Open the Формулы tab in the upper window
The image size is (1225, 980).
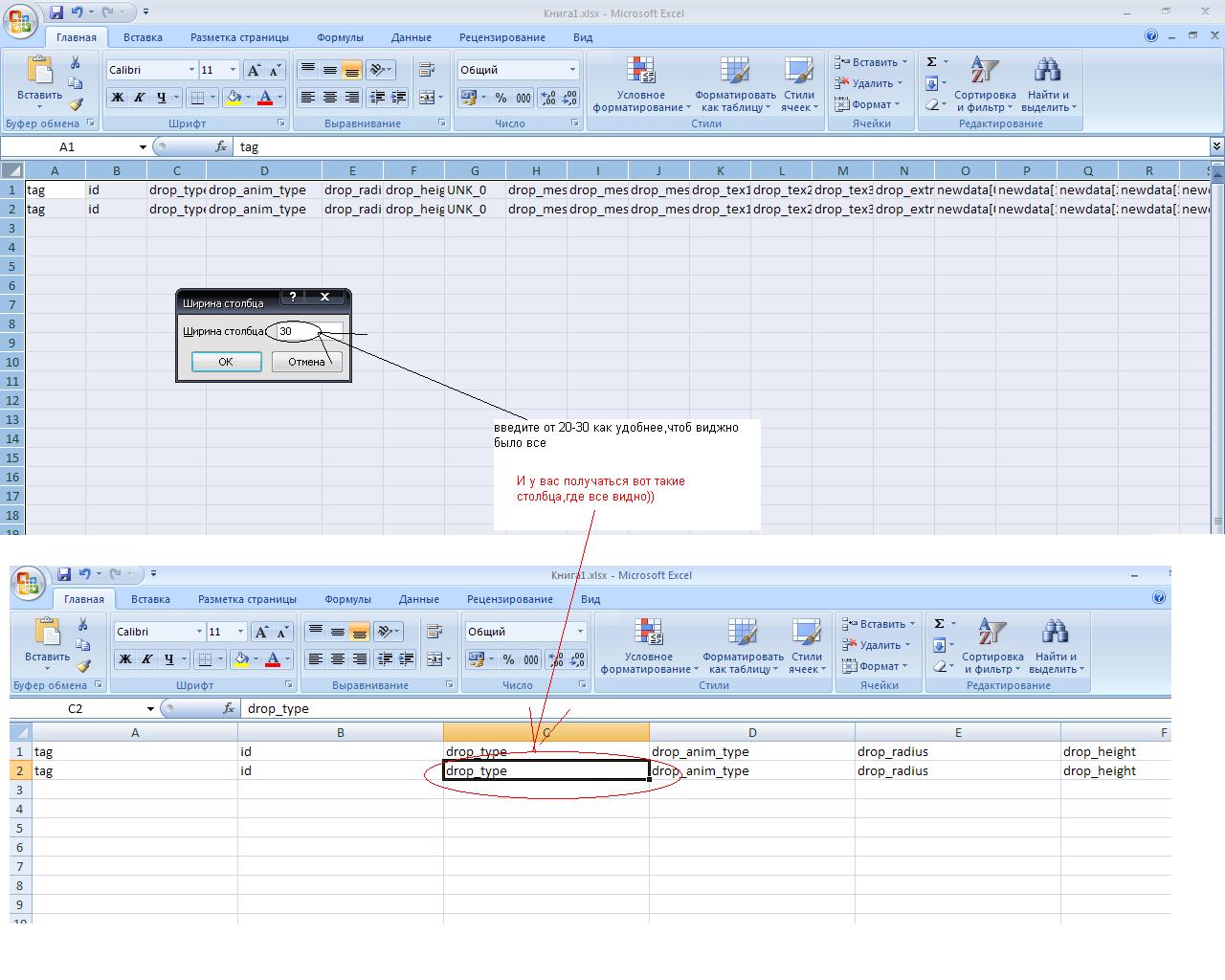(340, 37)
